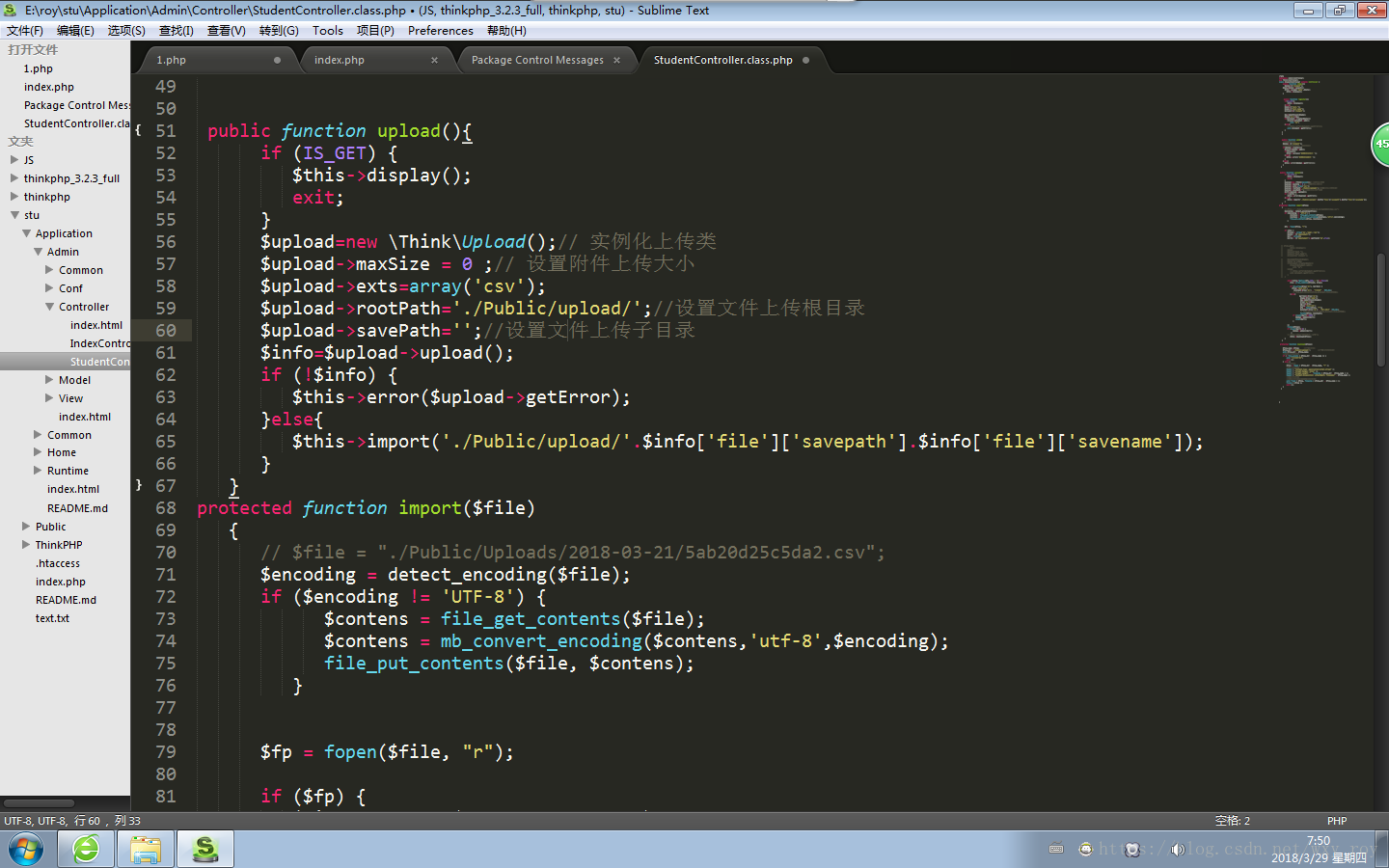This screenshot has width=1389, height=868.
Task: Open the 项目(P) menu
Action: click(x=375, y=31)
